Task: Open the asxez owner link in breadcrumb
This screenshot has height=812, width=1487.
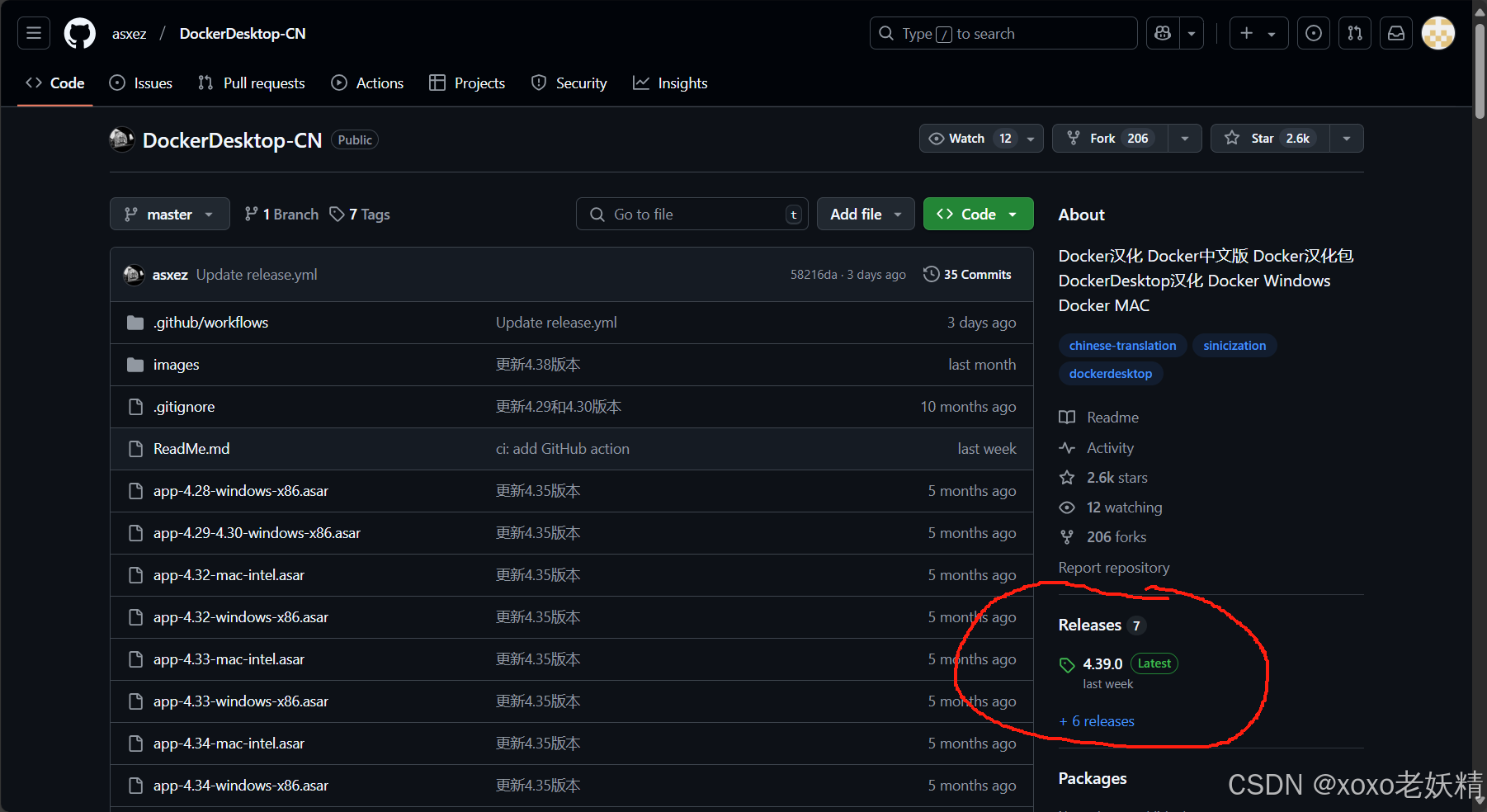Action: [x=130, y=34]
